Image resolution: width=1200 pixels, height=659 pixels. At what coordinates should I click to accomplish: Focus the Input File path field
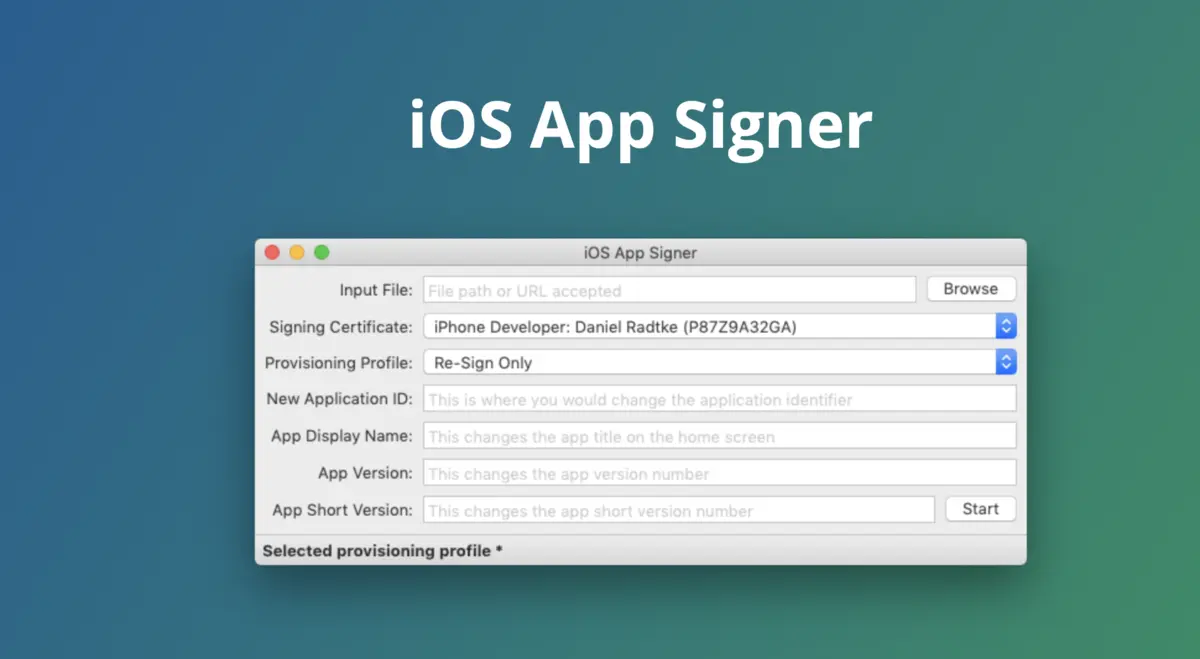670,290
